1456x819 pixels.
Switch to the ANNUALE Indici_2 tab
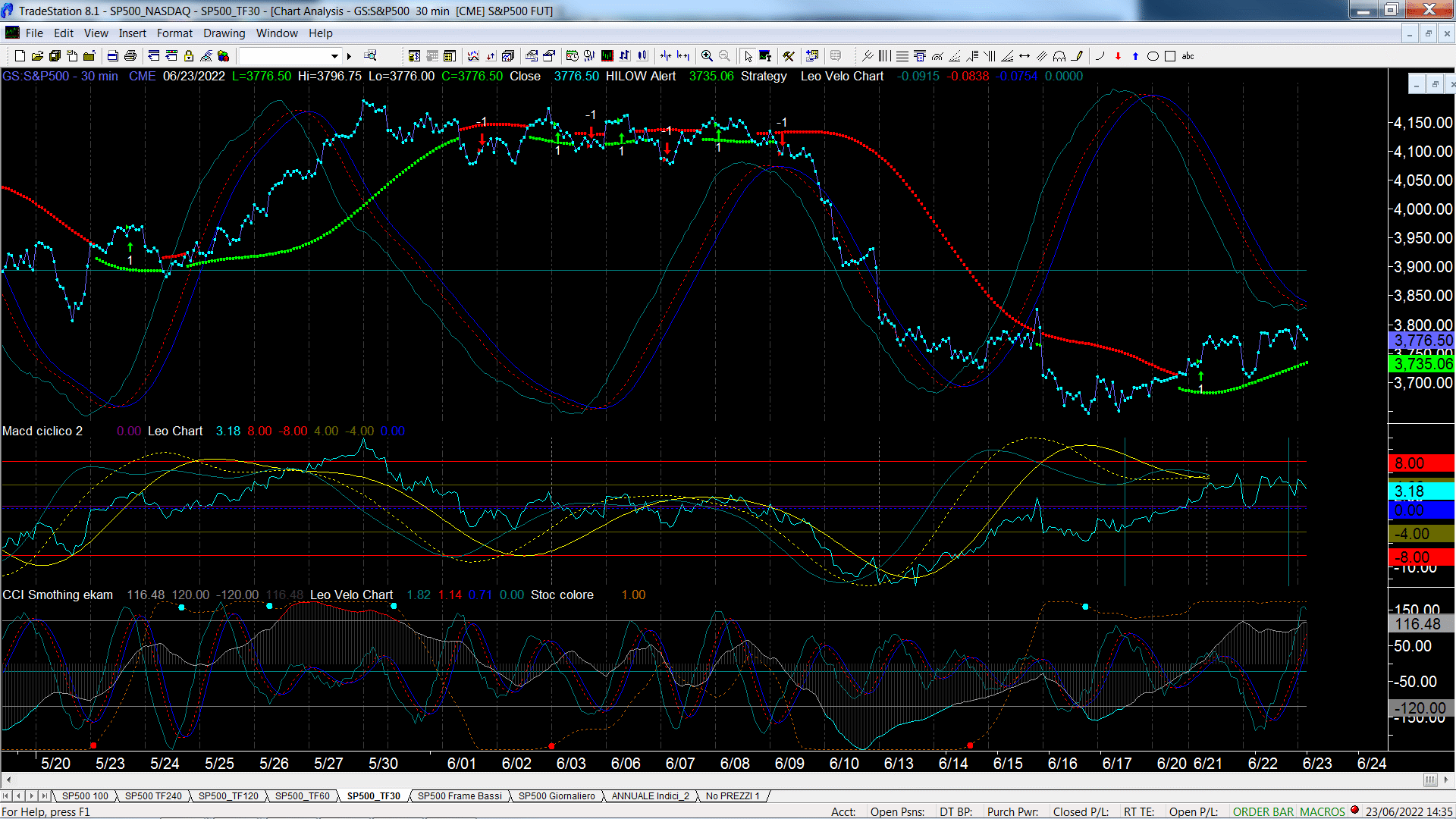[651, 796]
